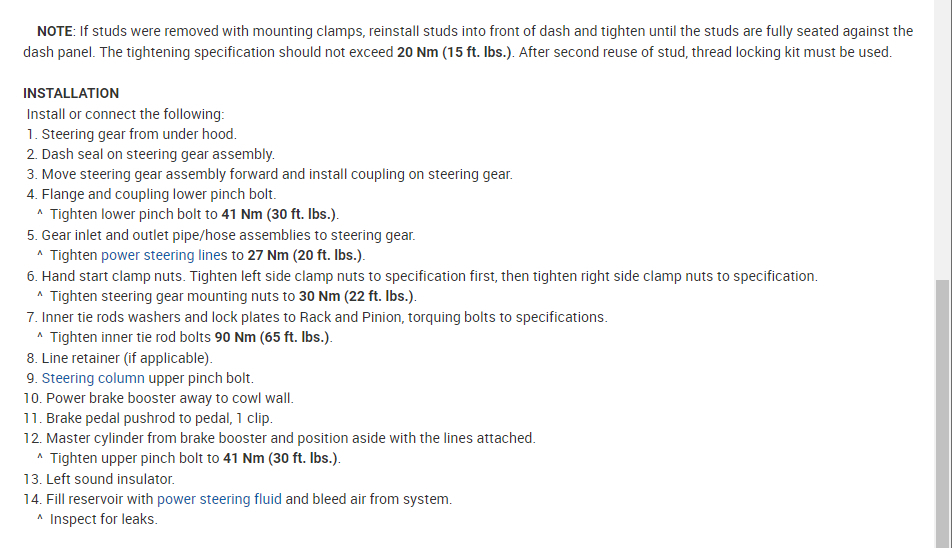
Task: Follow the Steering column link
Action: point(93,378)
